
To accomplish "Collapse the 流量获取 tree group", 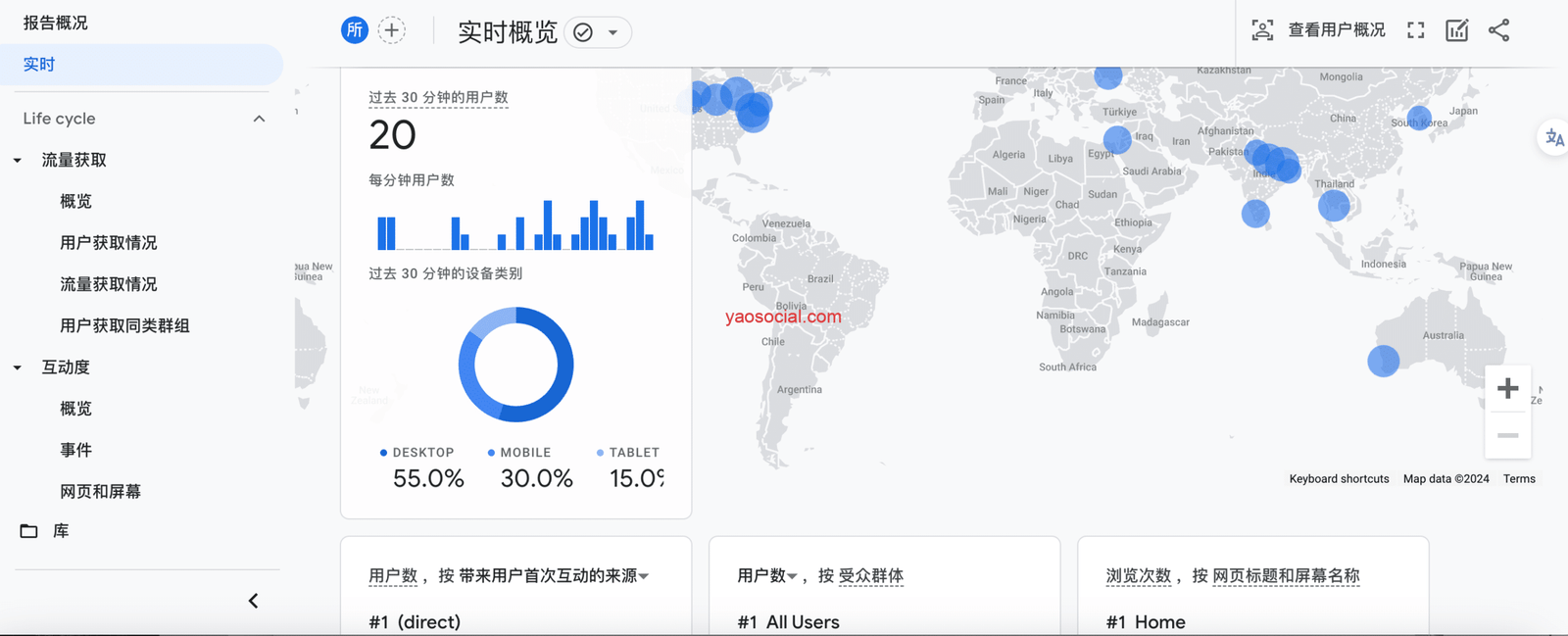I will click(x=18, y=161).
